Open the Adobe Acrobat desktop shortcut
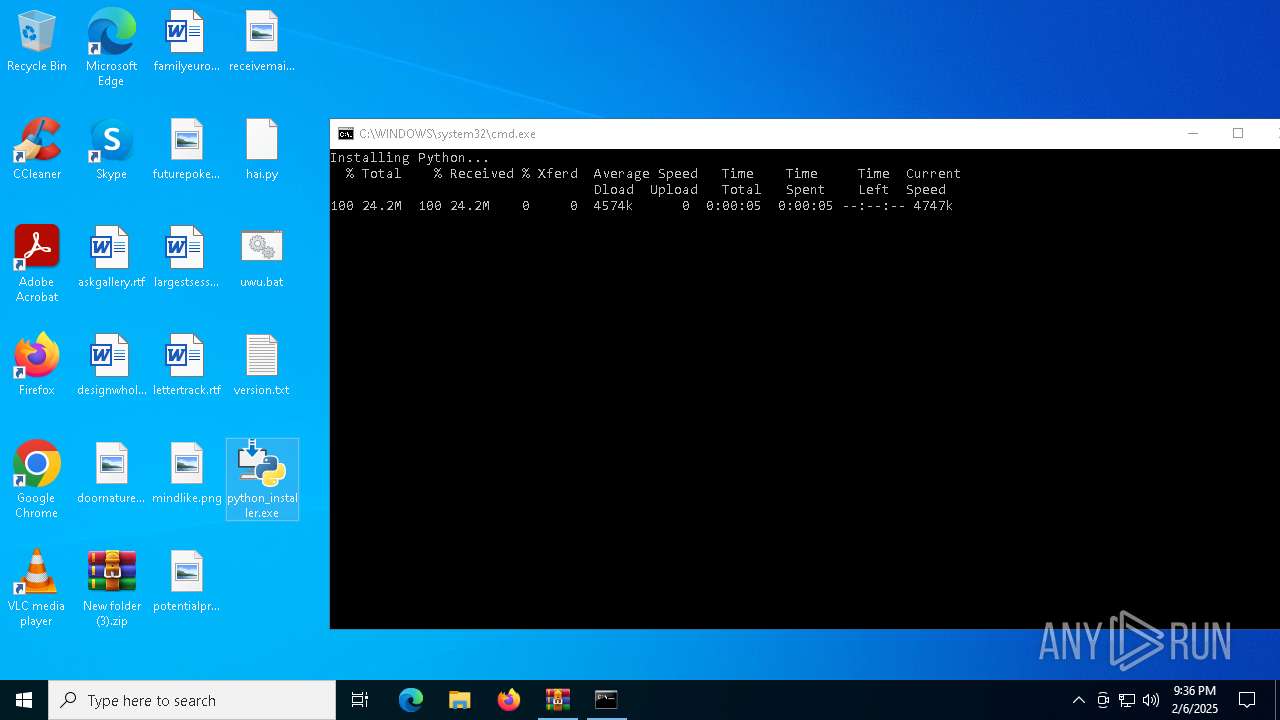The image size is (1280, 720). pos(37,264)
